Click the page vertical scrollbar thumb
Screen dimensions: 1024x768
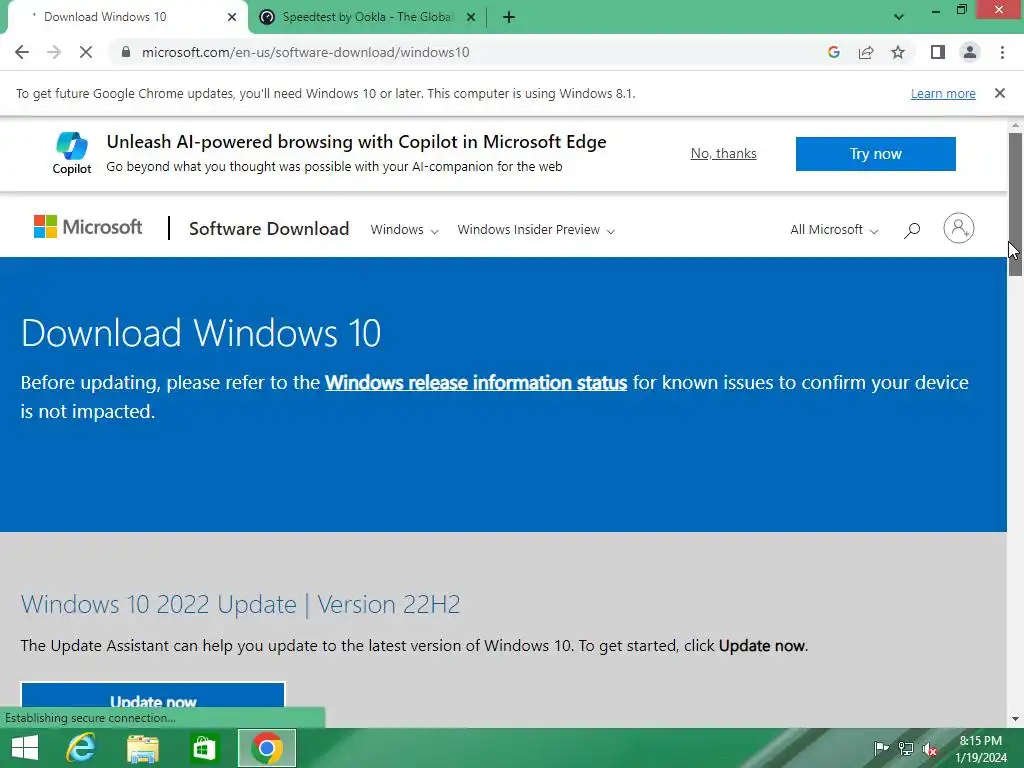[1015, 204]
